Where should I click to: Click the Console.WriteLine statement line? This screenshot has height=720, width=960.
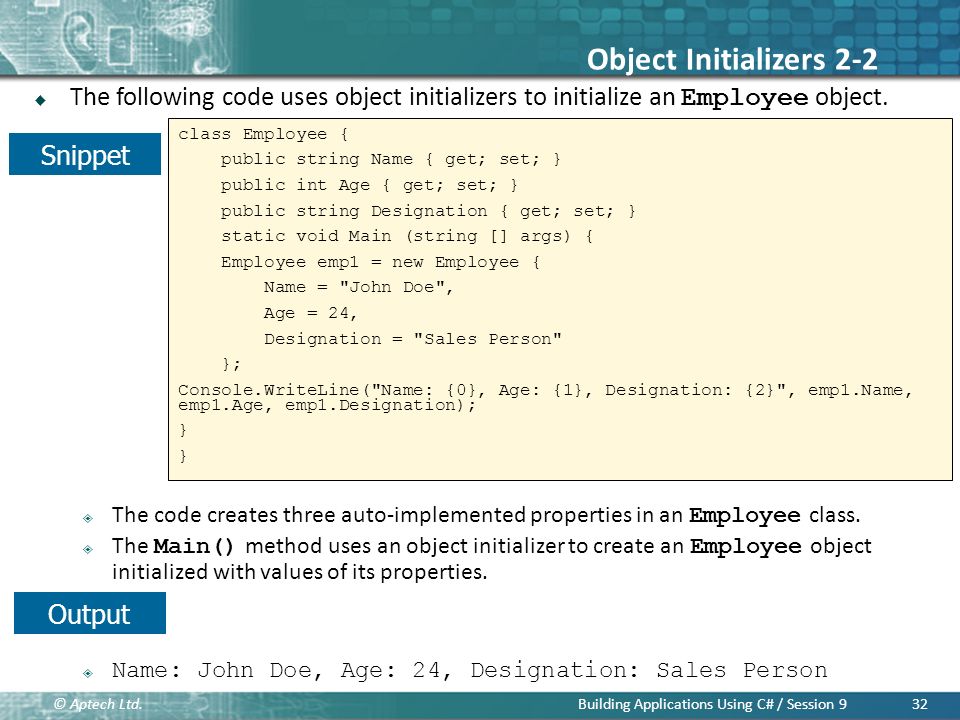tap(545, 390)
